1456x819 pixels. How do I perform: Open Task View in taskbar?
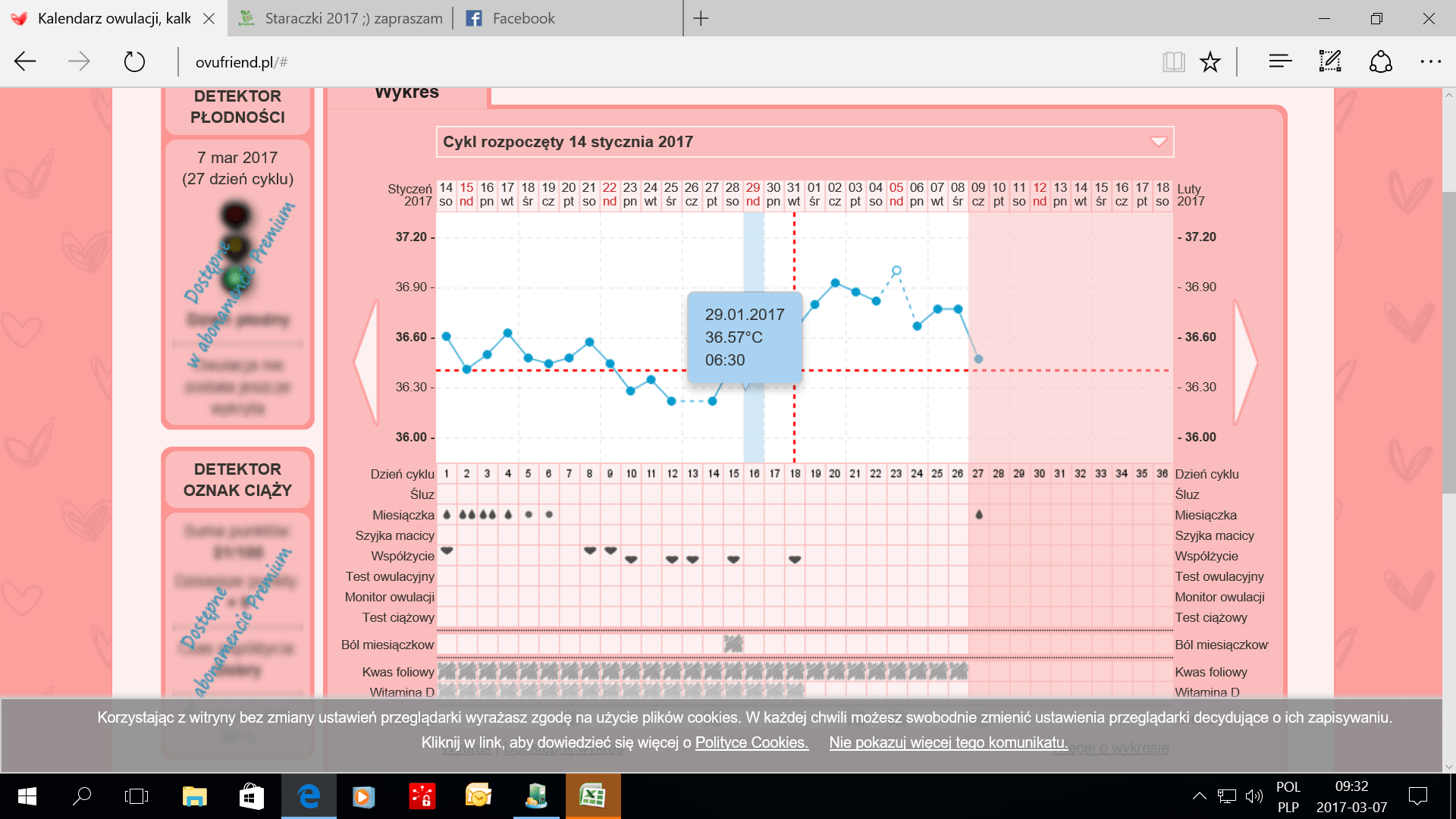136,796
